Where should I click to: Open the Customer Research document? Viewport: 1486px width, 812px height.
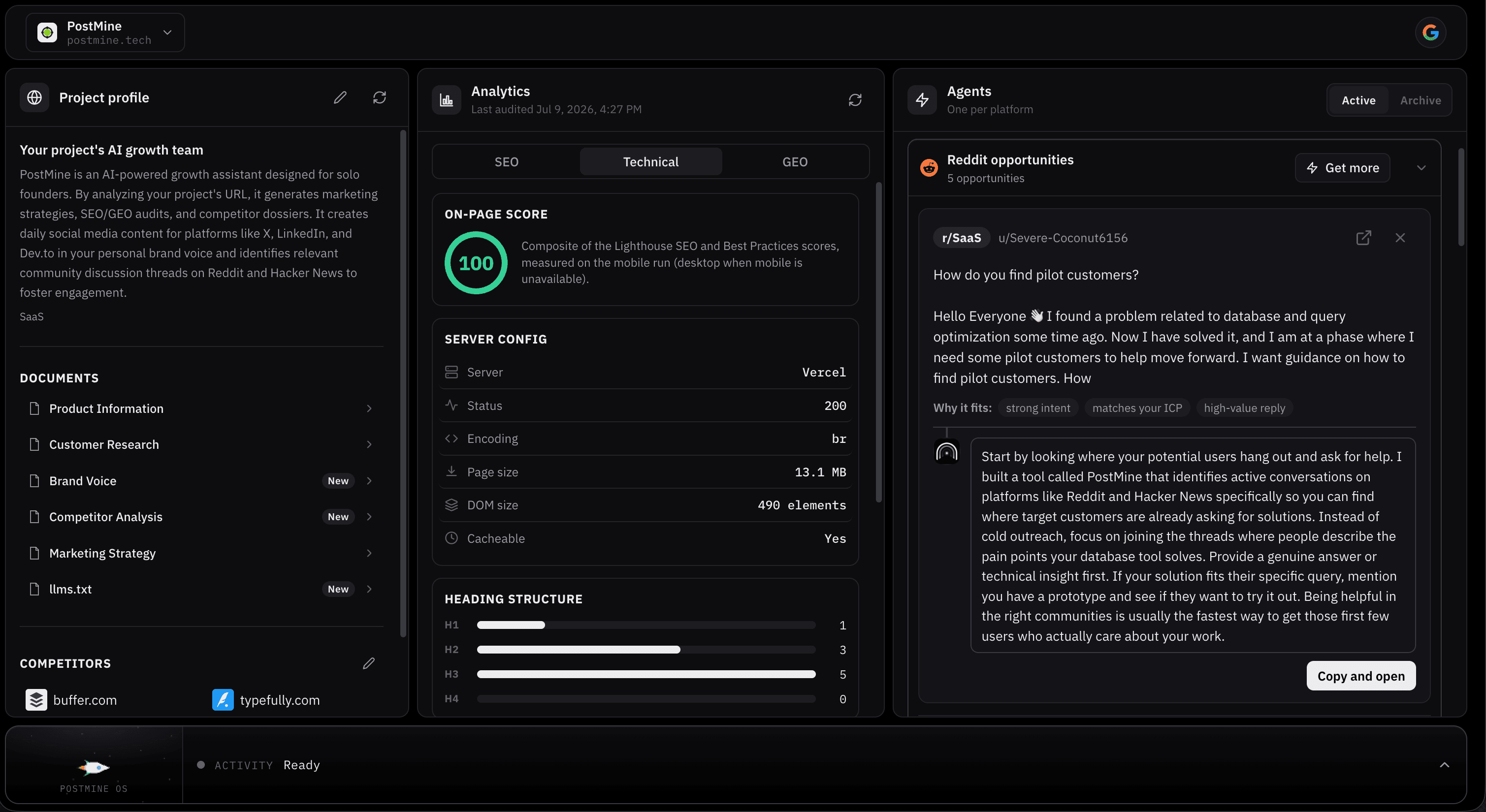pos(201,444)
